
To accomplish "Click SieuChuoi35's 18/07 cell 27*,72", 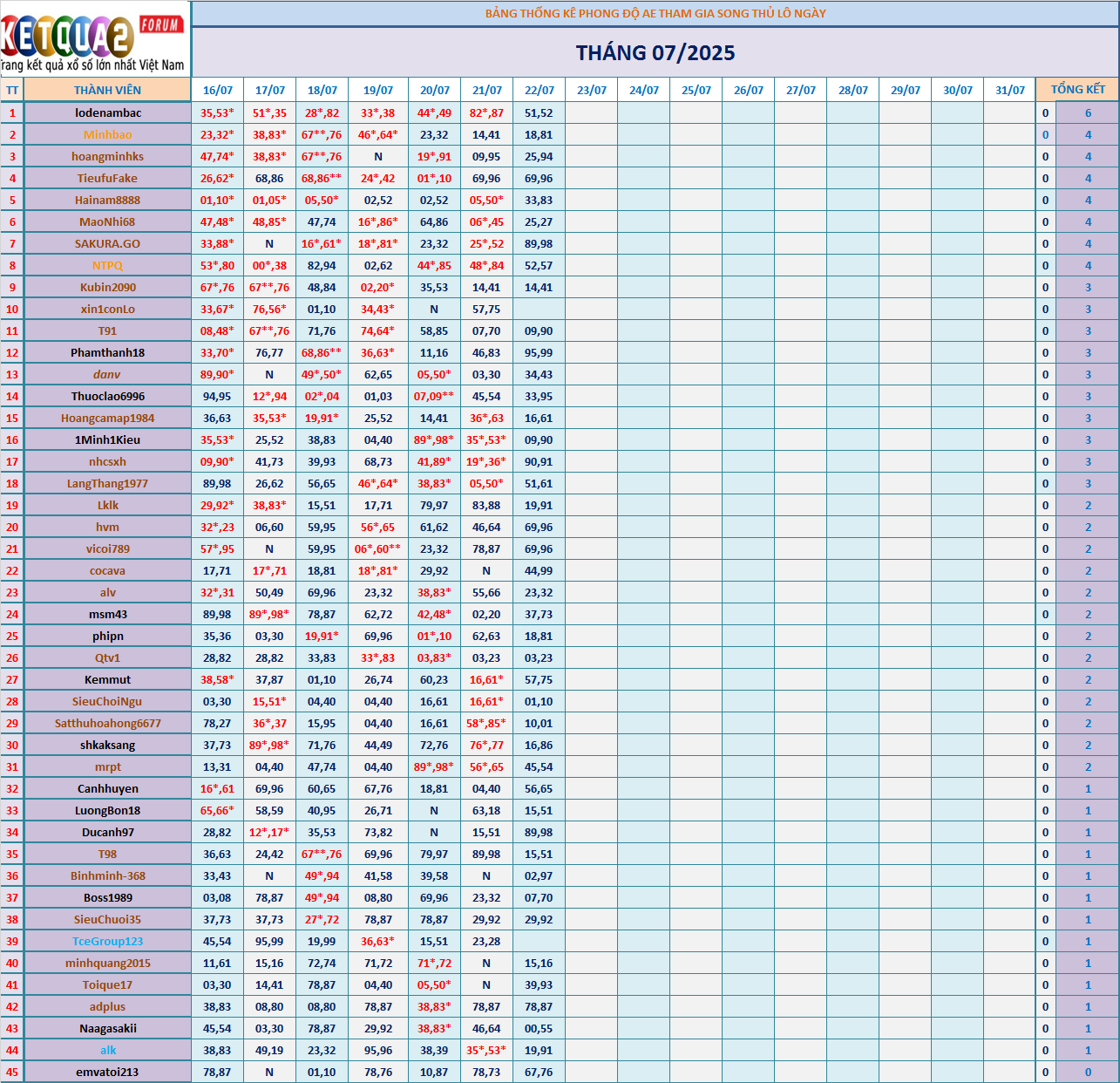I will (322, 919).
